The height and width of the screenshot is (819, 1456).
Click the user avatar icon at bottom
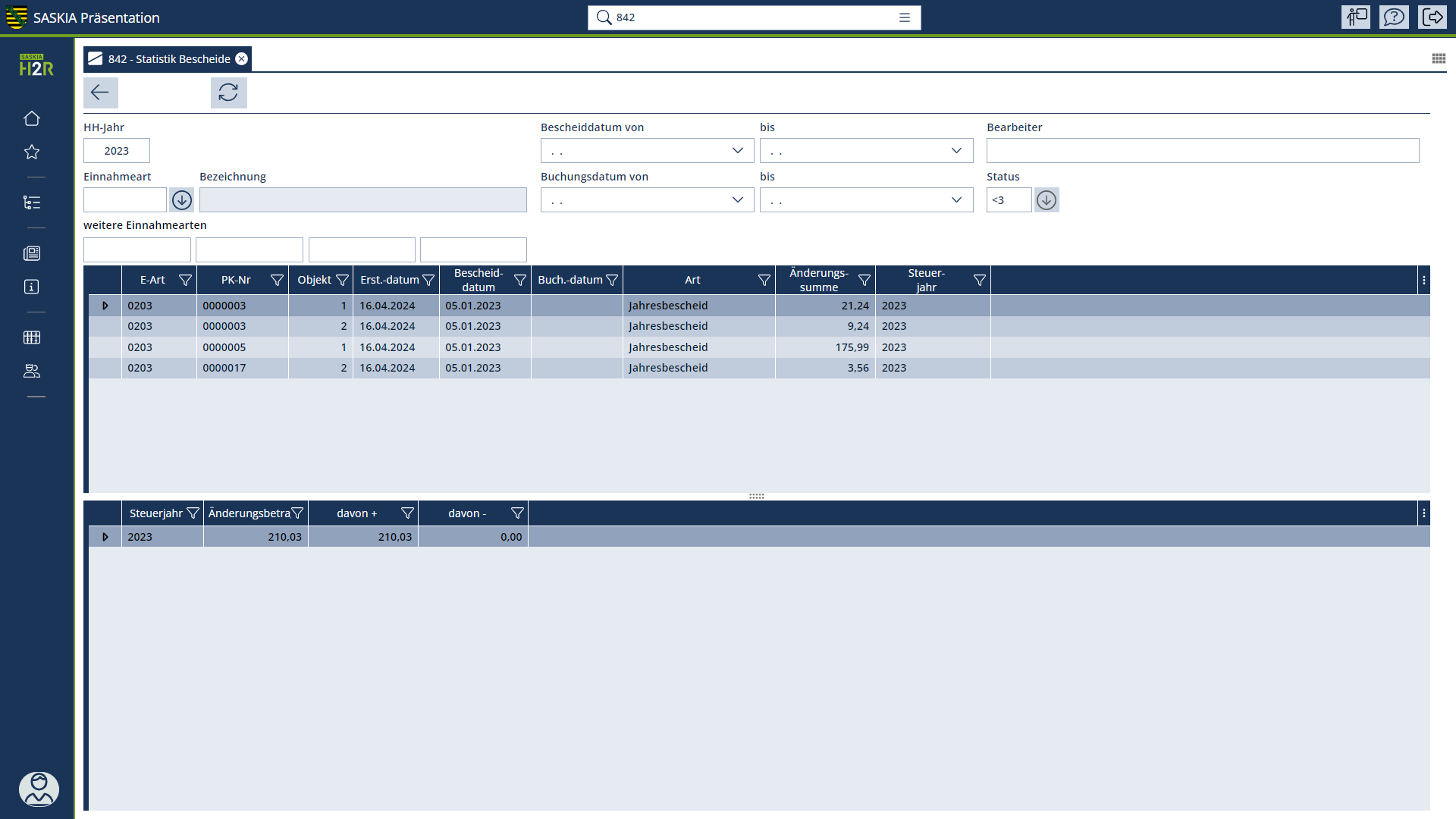pos(39,789)
